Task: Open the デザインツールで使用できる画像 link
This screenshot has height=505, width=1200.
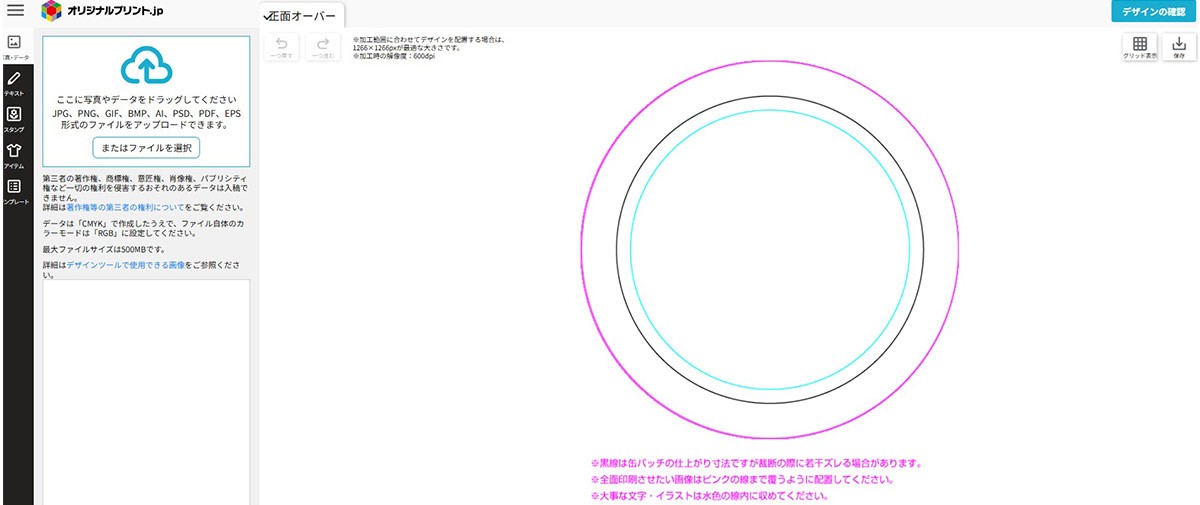Action: pos(125,264)
